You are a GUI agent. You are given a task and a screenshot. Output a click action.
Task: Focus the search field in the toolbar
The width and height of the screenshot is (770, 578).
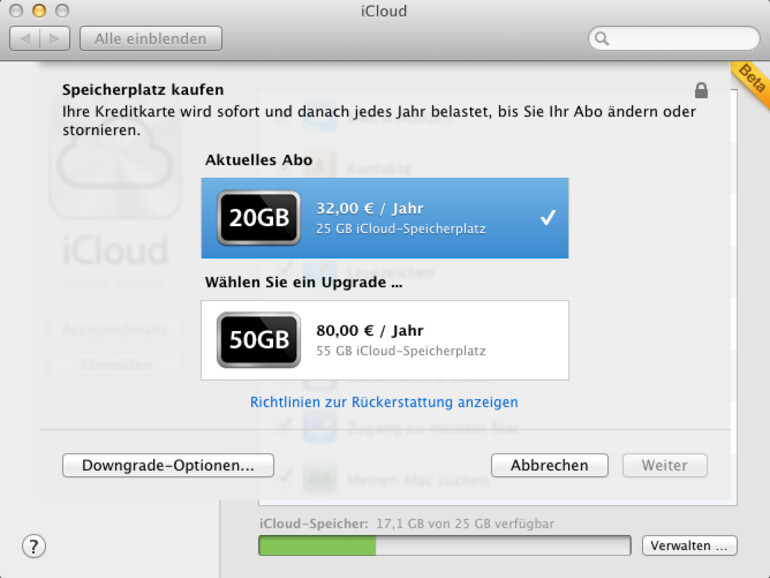click(x=674, y=38)
